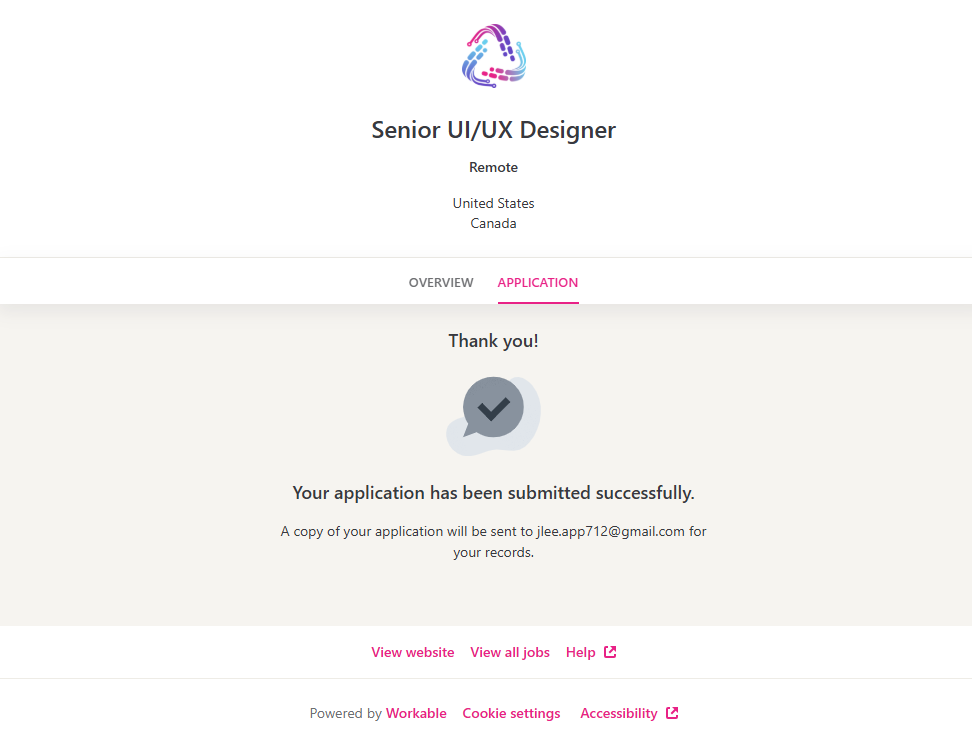Screen dimensions: 972x747
Task: Click the Thank you! heading
Action: 493,341
